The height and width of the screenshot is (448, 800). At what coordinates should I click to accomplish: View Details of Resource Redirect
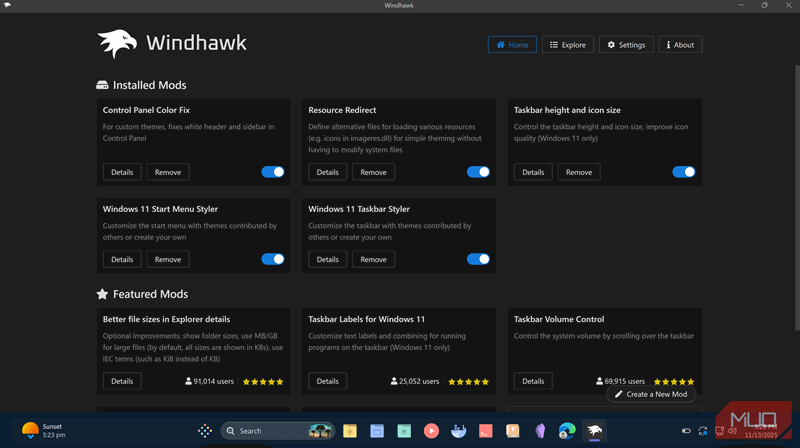pyautogui.click(x=328, y=172)
